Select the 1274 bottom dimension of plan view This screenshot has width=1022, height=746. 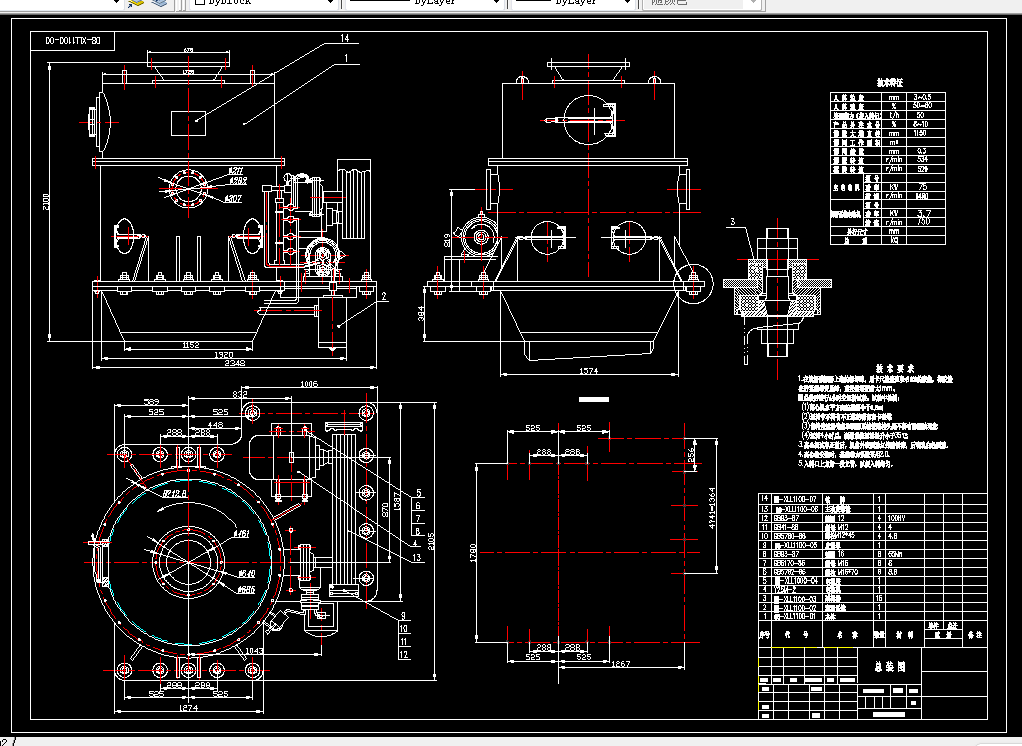pyautogui.click(x=188, y=708)
